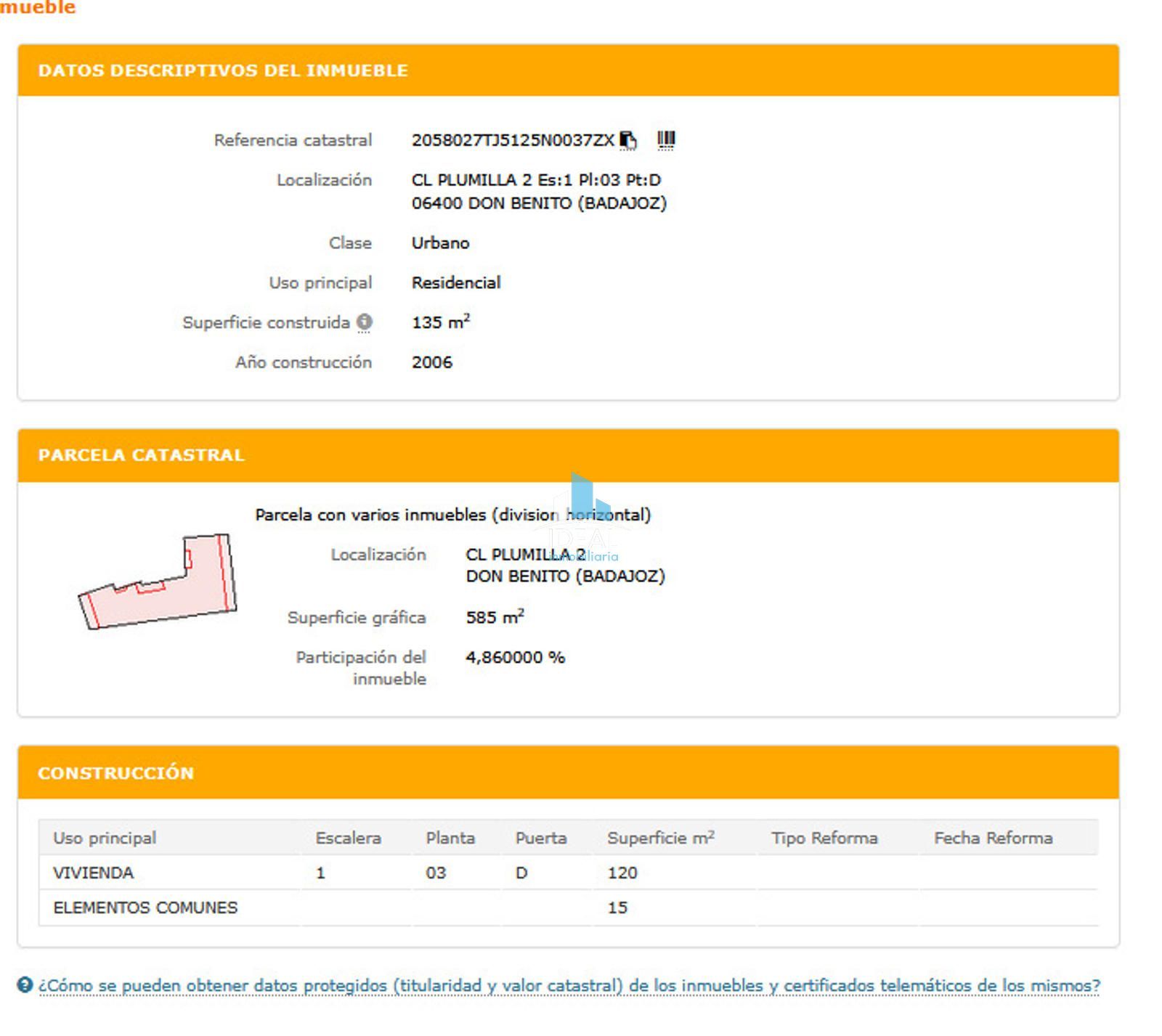The height and width of the screenshot is (1036, 1162).
Task: Click the Fecha Reforma column header
Action: [x=993, y=838]
